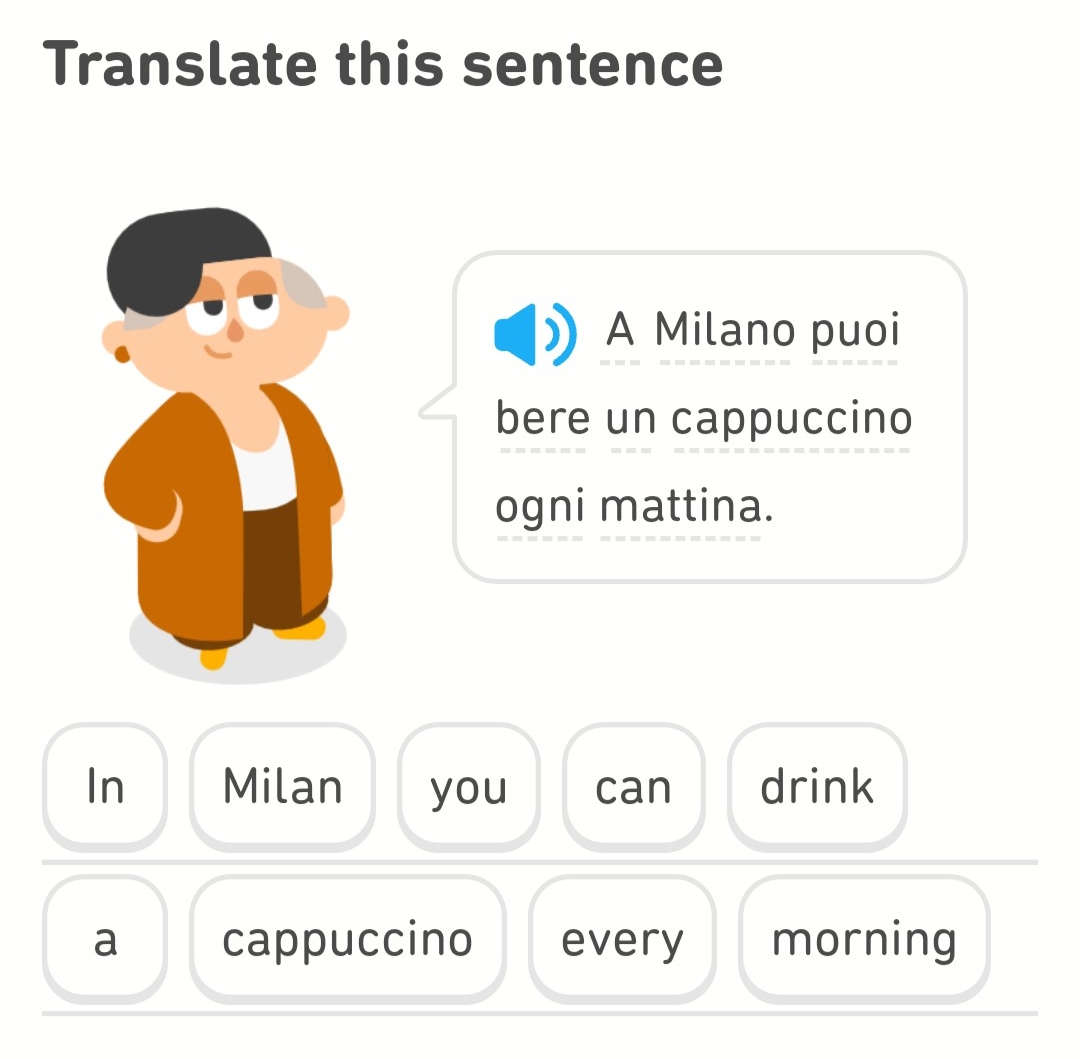Click the 'Translate this sentence' heading

(383, 64)
